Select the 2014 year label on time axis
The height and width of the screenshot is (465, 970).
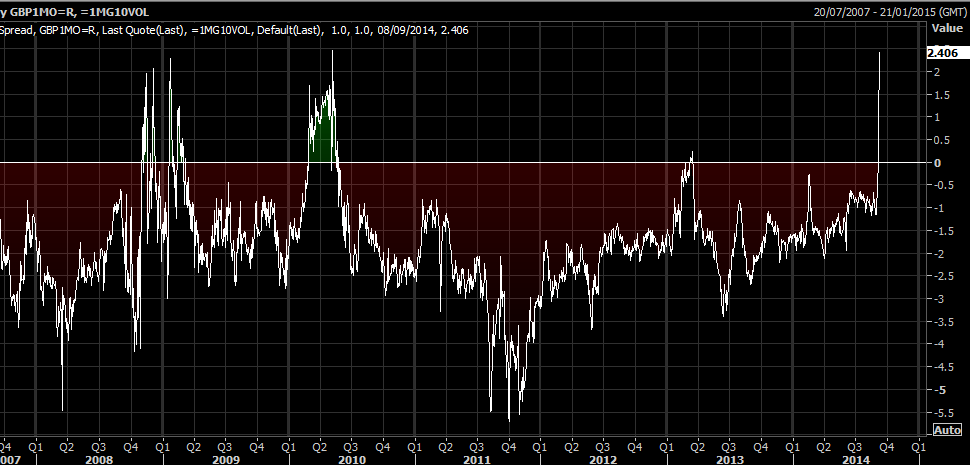pyautogui.click(x=856, y=460)
